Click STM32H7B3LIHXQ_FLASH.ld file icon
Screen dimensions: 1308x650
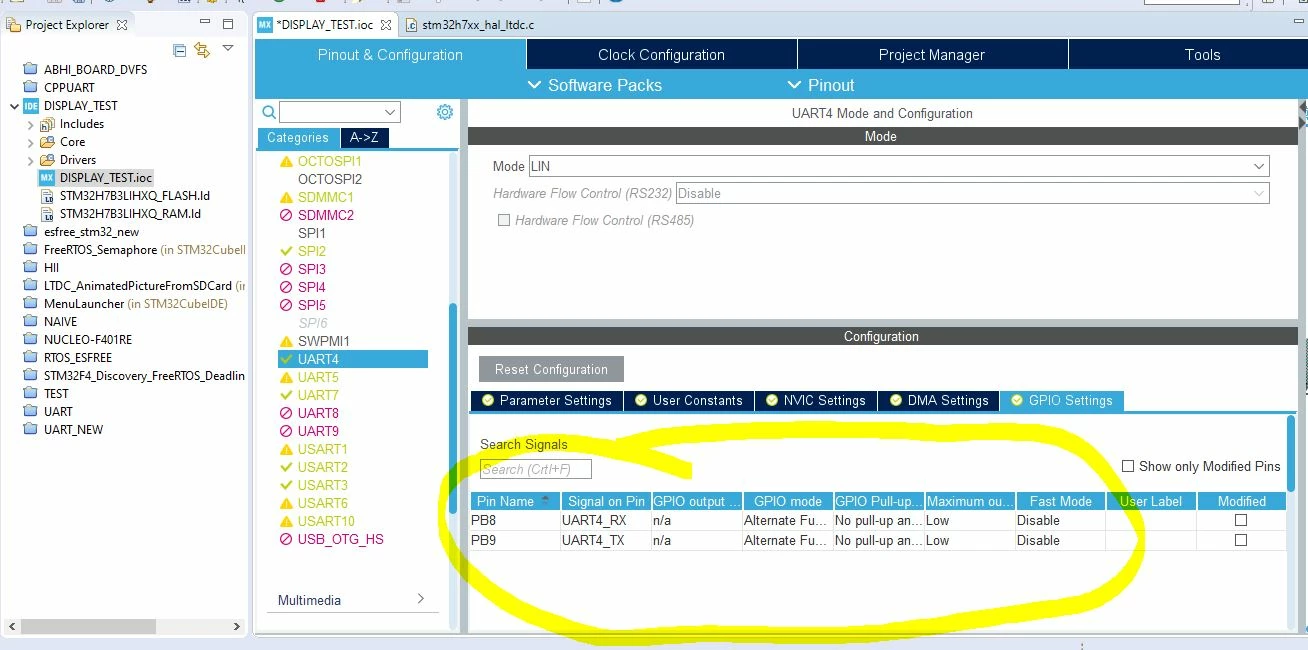(47, 196)
